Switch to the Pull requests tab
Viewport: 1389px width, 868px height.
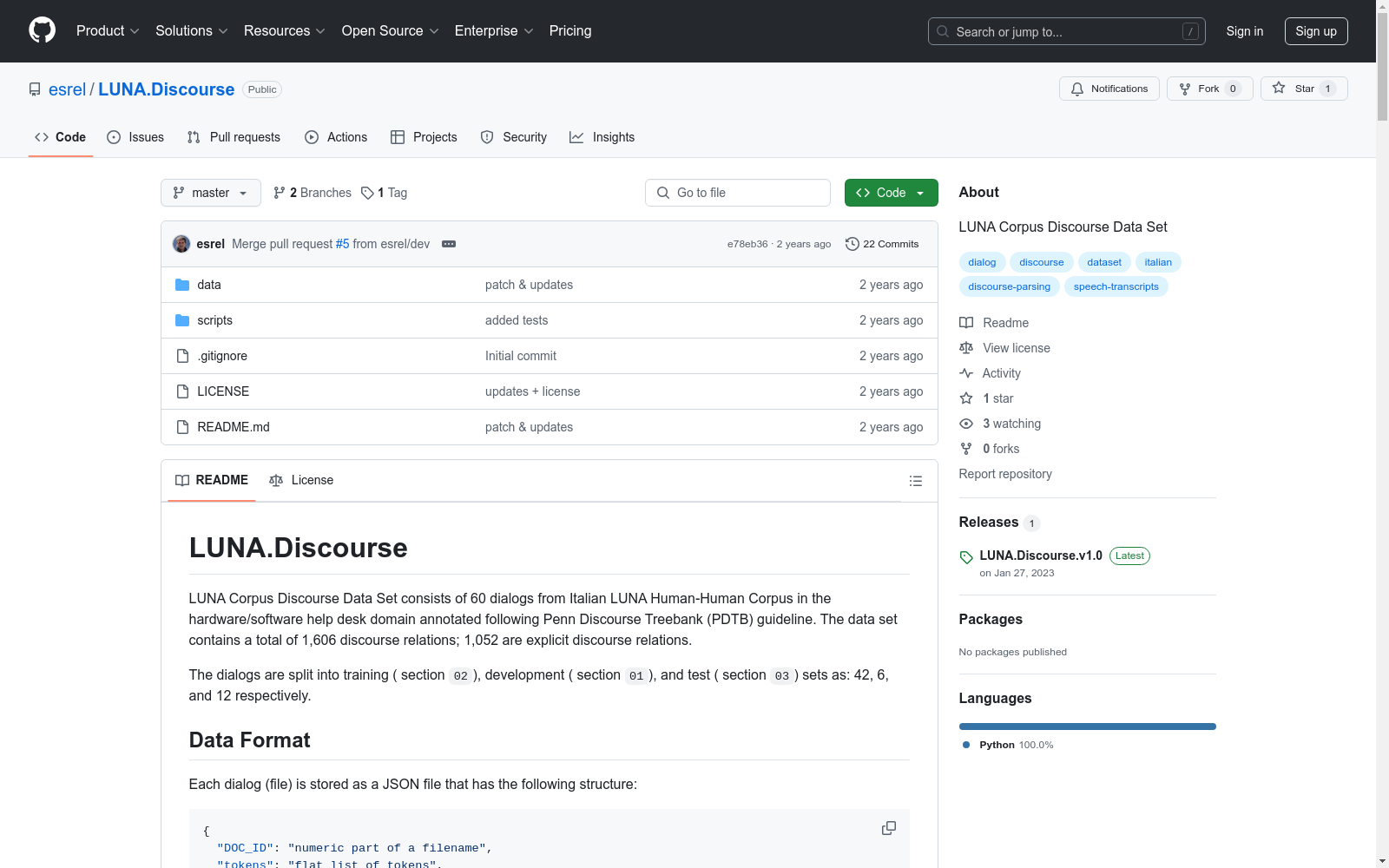tap(234, 137)
